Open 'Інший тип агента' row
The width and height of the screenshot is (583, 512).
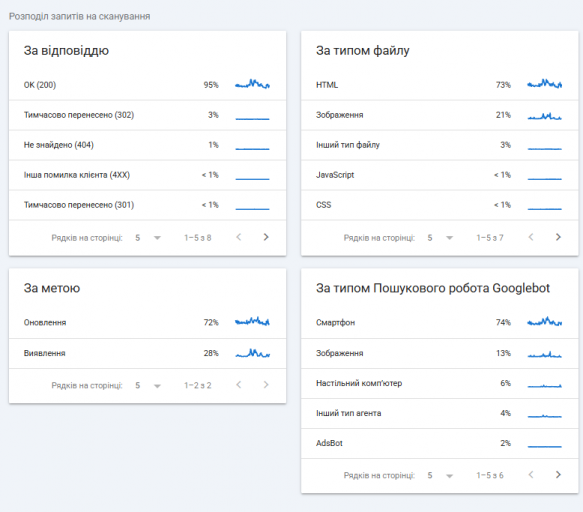440,413
